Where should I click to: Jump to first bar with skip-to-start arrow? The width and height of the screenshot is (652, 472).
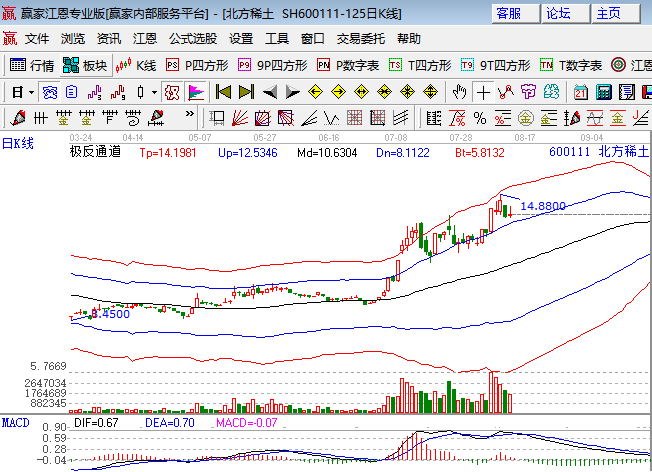(223, 92)
